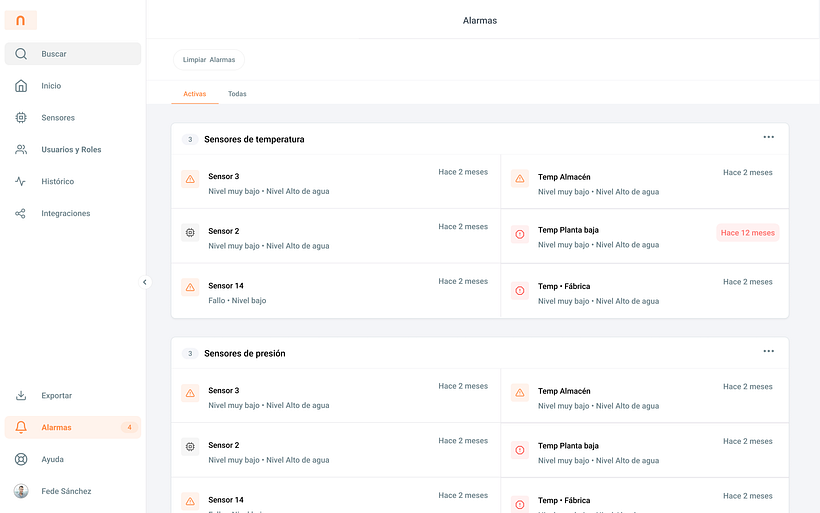Navigate to Integraciones
The height and width of the screenshot is (513, 820).
(x=65, y=214)
